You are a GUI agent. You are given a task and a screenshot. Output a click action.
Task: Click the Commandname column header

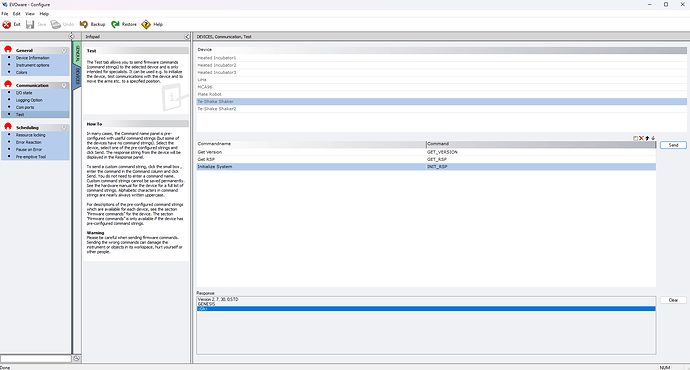tap(311, 144)
